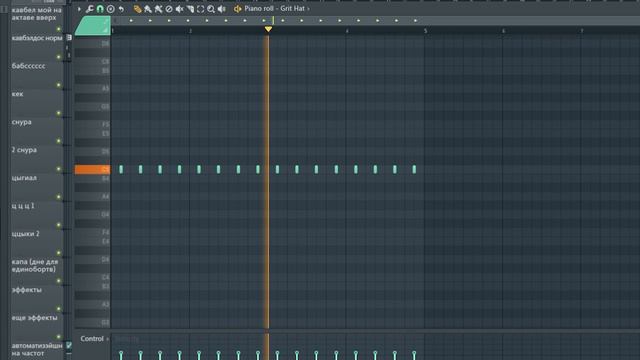Viewport: 640px width, 360px height.
Task: Click the pattern overview strip above the ruler
Action: pyautogui.click(x=376, y=20)
